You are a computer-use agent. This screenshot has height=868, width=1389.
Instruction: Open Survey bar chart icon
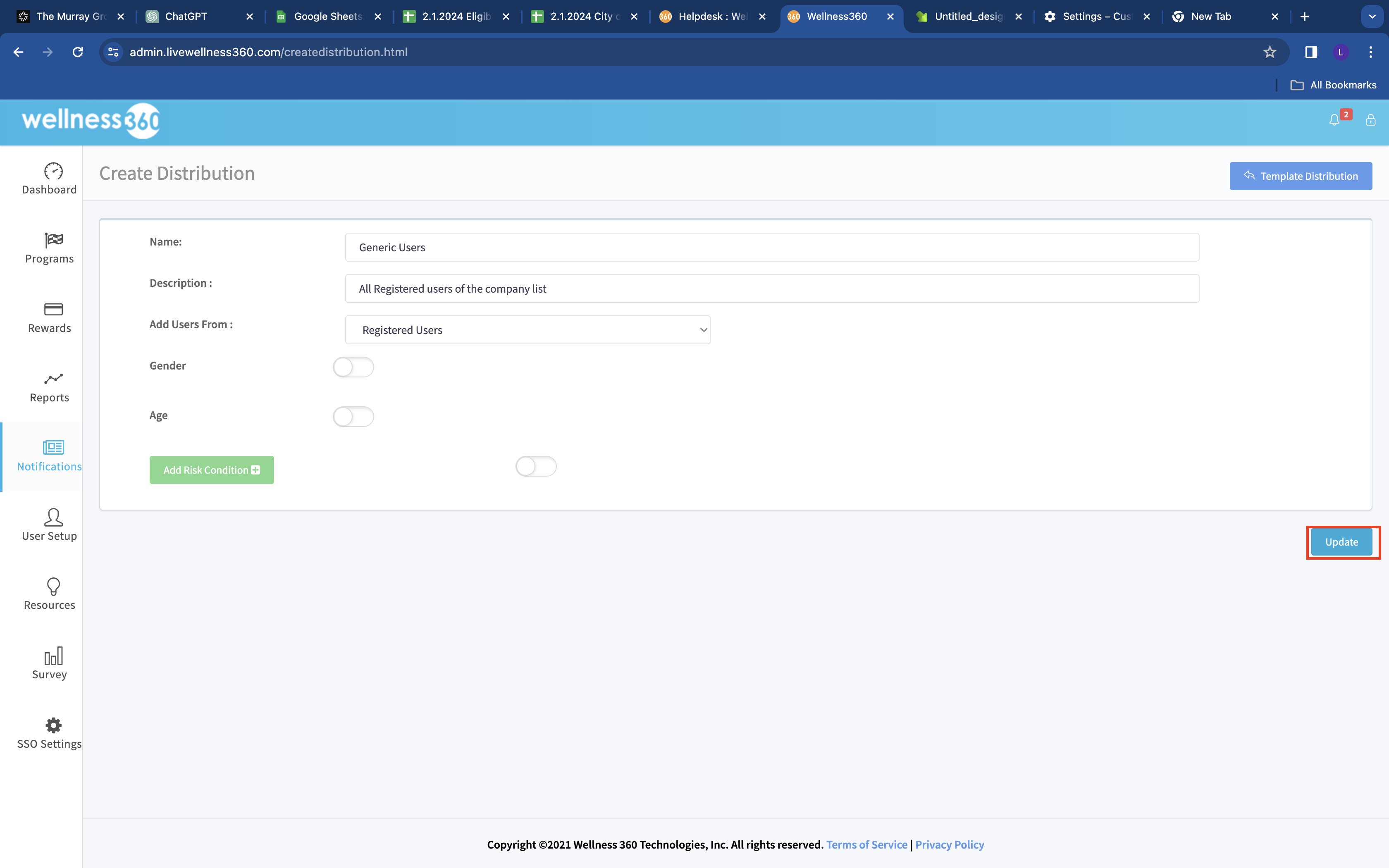(x=53, y=656)
